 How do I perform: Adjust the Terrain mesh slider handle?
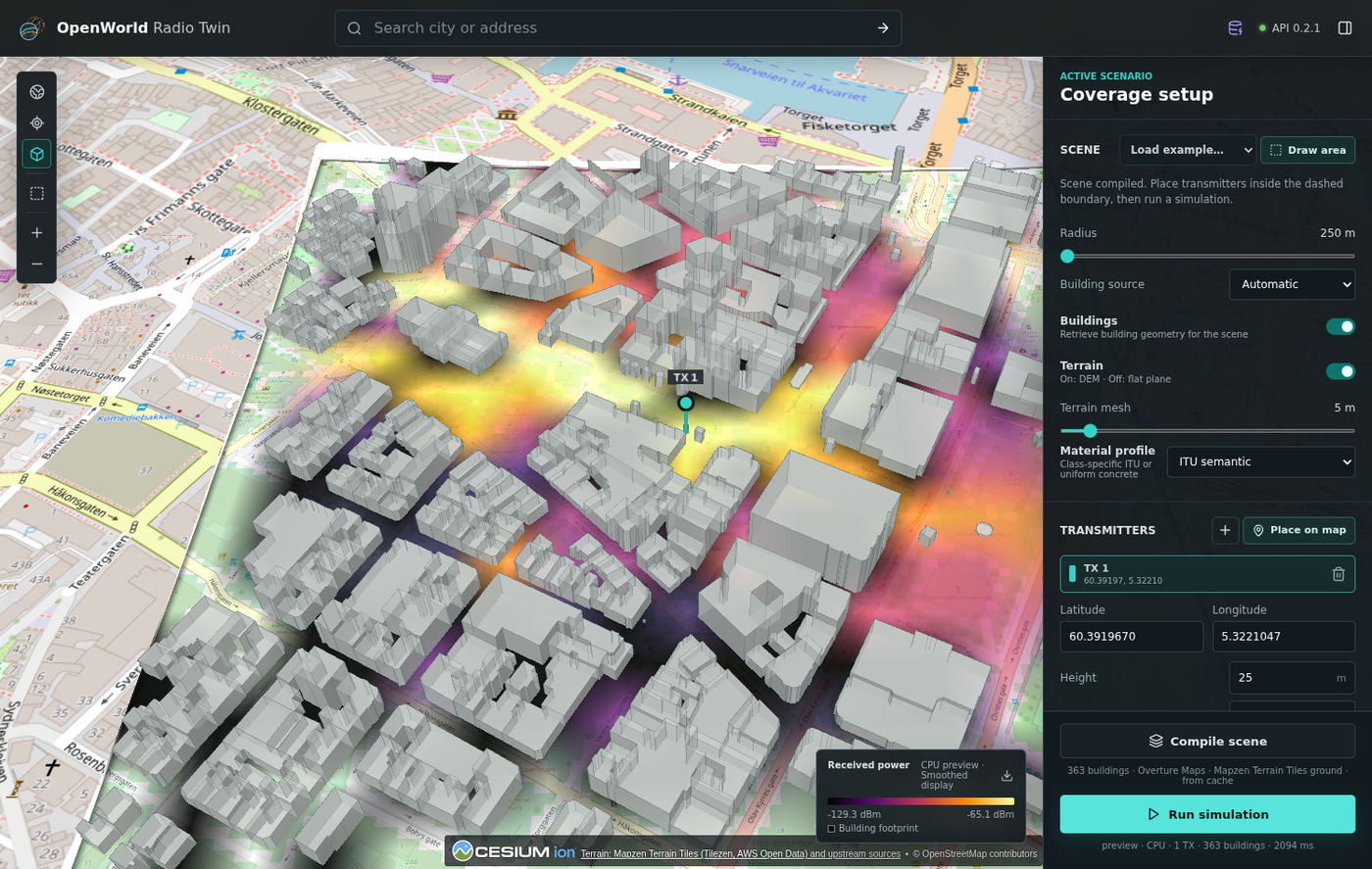[x=1090, y=431]
